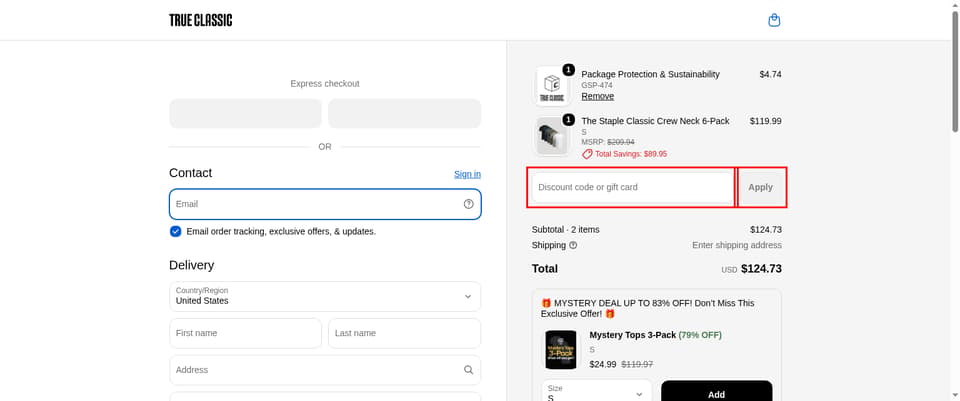Click the Sign in link

click(467, 174)
